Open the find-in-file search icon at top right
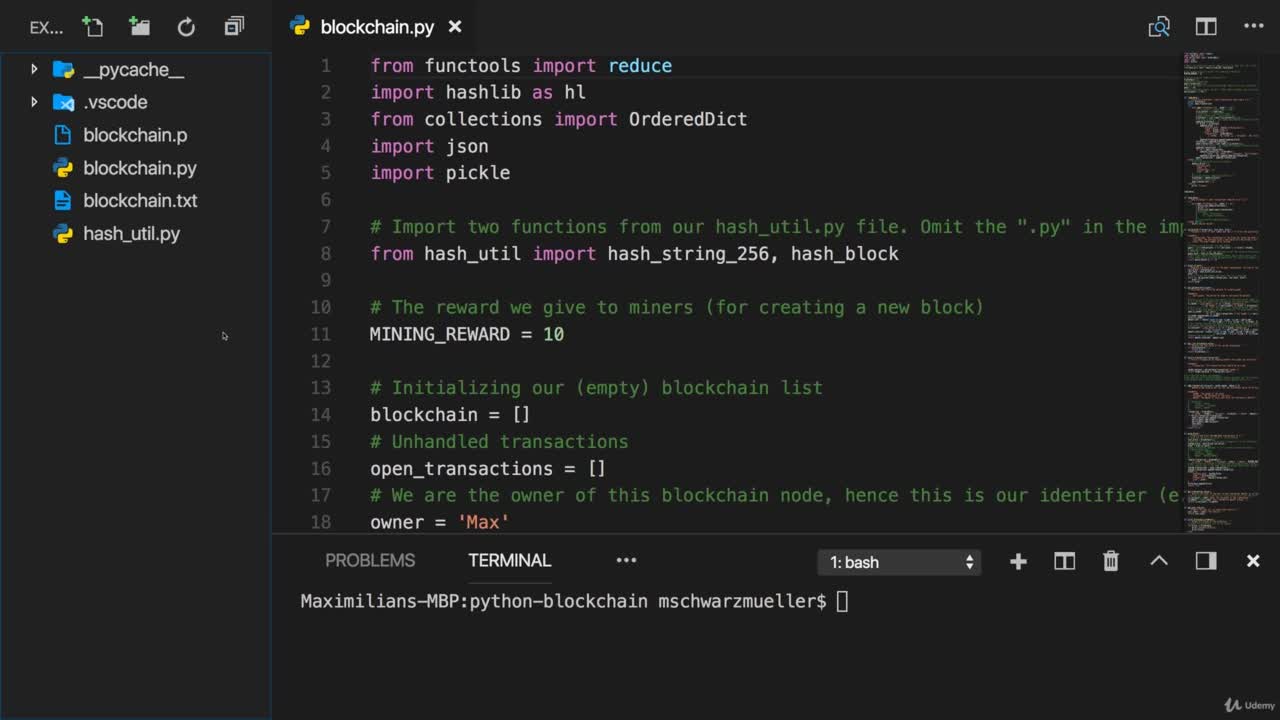1280x720 pixels. [1159, 27]
